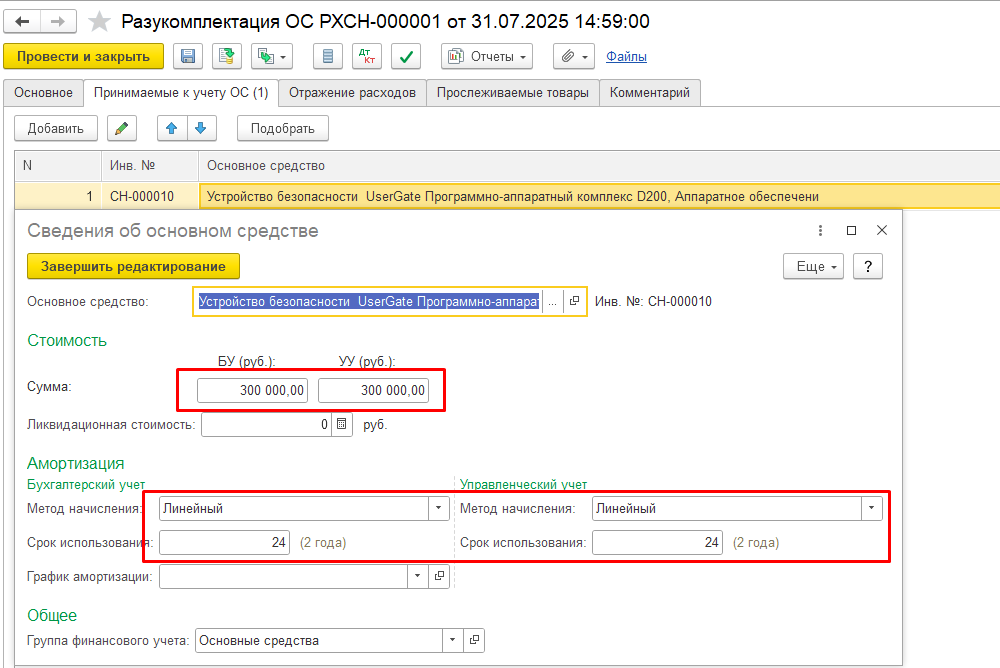
Task: Switch to the Отражение расходов tab
Action: click(352, 93)
